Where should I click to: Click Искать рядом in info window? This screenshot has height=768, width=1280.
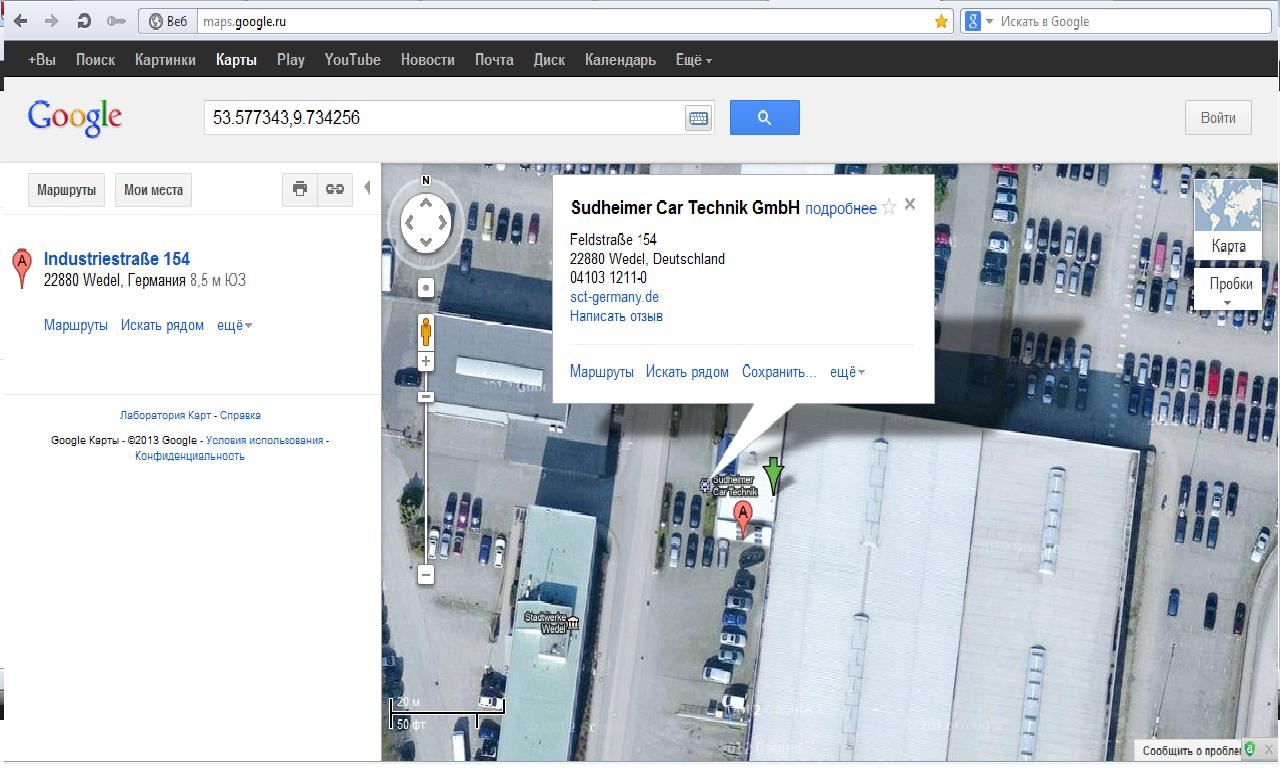[x=687, y=372]
